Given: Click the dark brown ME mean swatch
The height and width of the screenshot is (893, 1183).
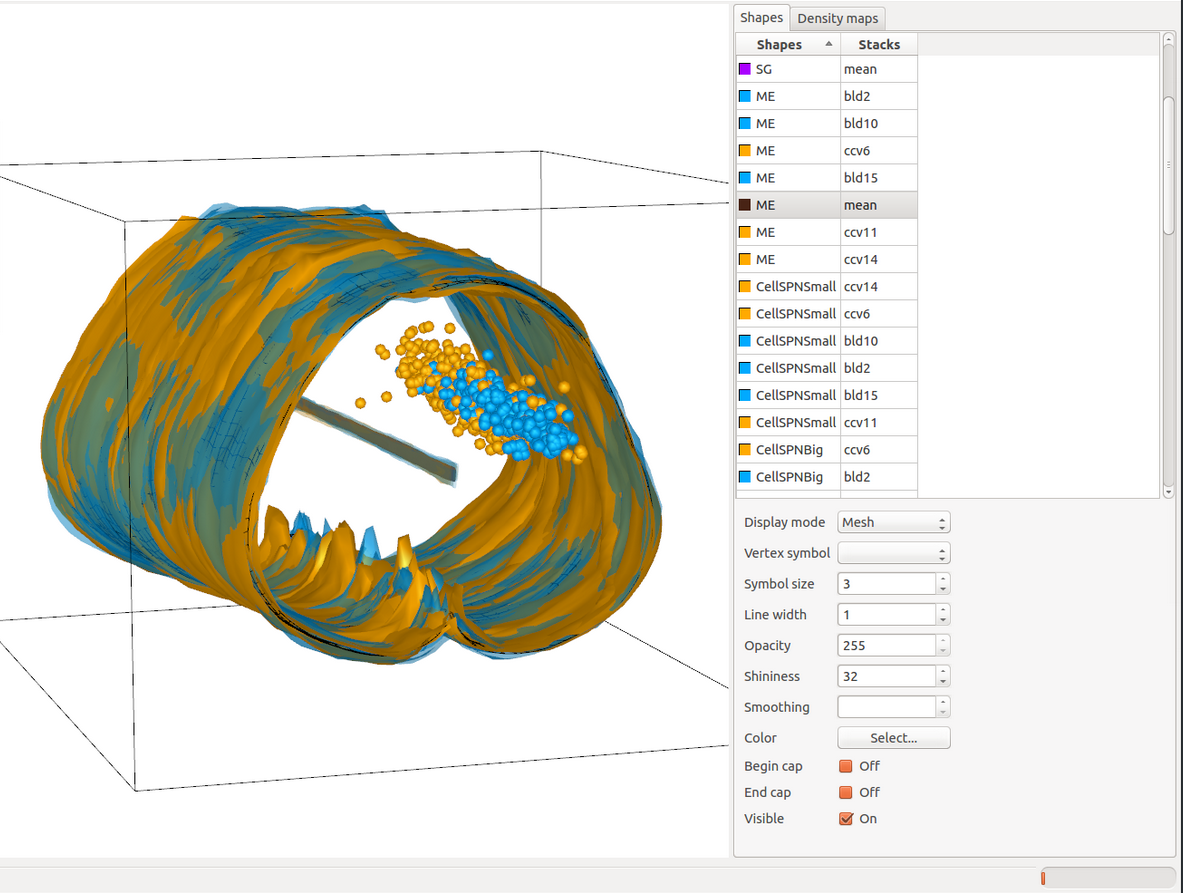Looking at the screenshot, I should pyautogui.click(x=744, y=205).
